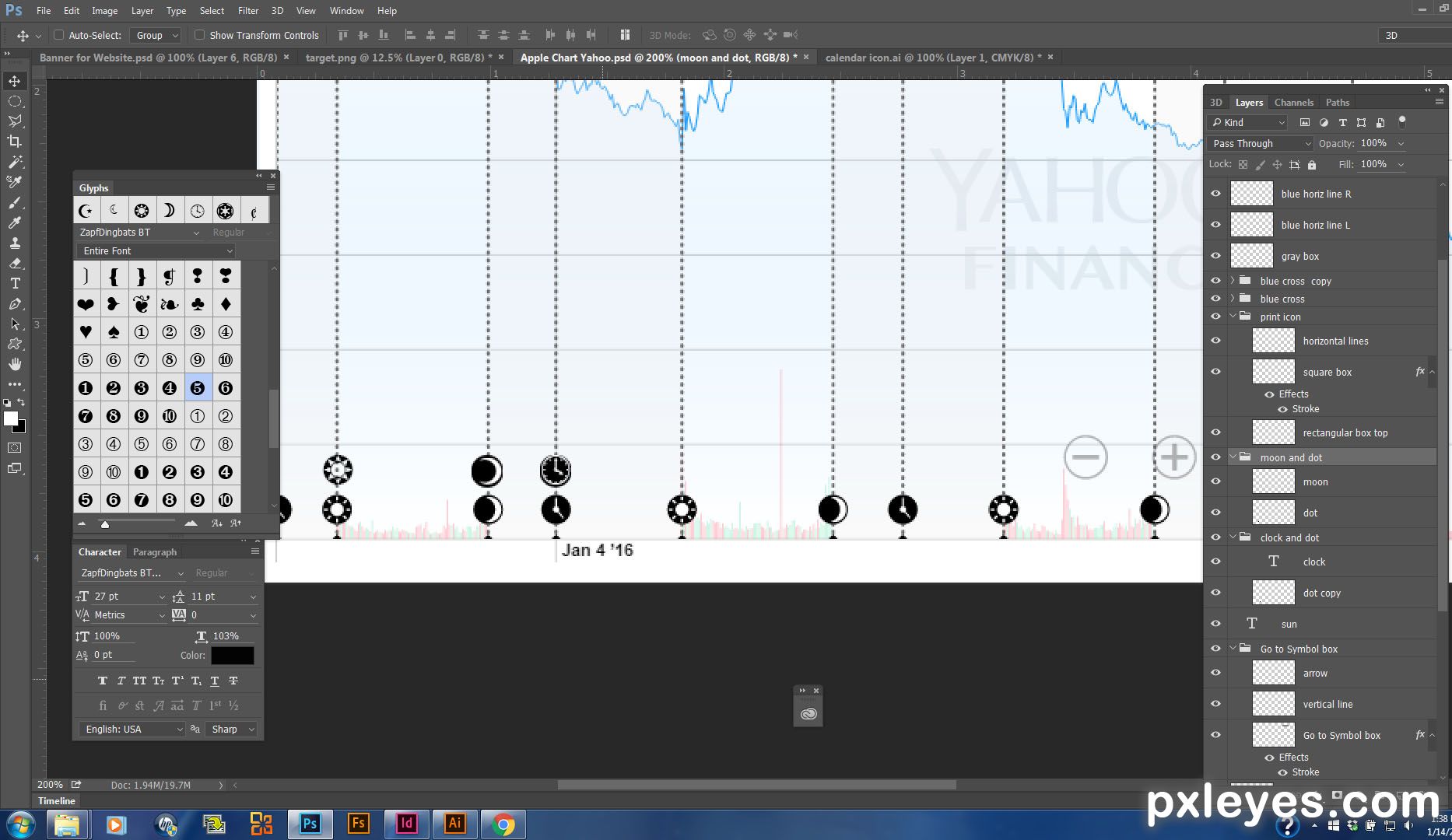Image resolution: width=1452 pixels, height=840 pixels.
Task: Open Glyphs panel menu icon
Action: pyautogui.click(x=271, y=187)
